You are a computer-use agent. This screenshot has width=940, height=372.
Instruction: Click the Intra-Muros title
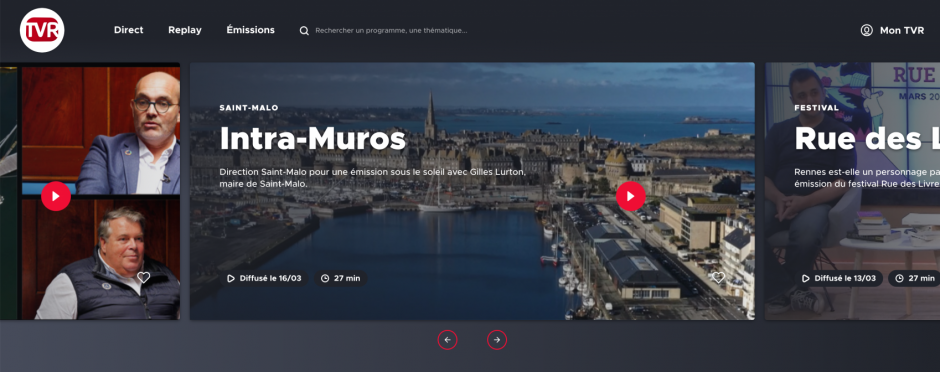pyautogui.click(x=312, y=139)
